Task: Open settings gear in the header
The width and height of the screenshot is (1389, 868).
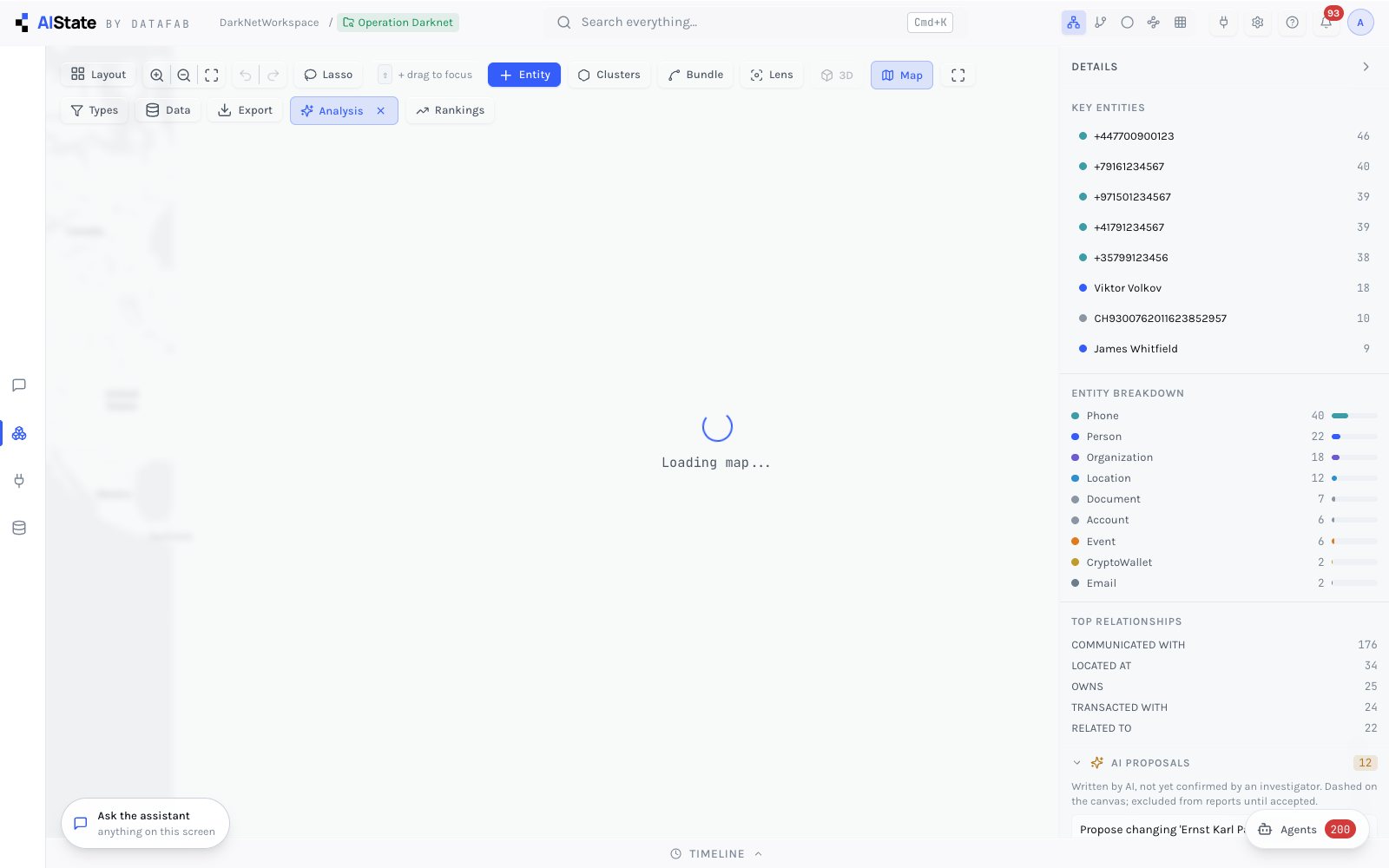Action: (x=1257, y=23)
